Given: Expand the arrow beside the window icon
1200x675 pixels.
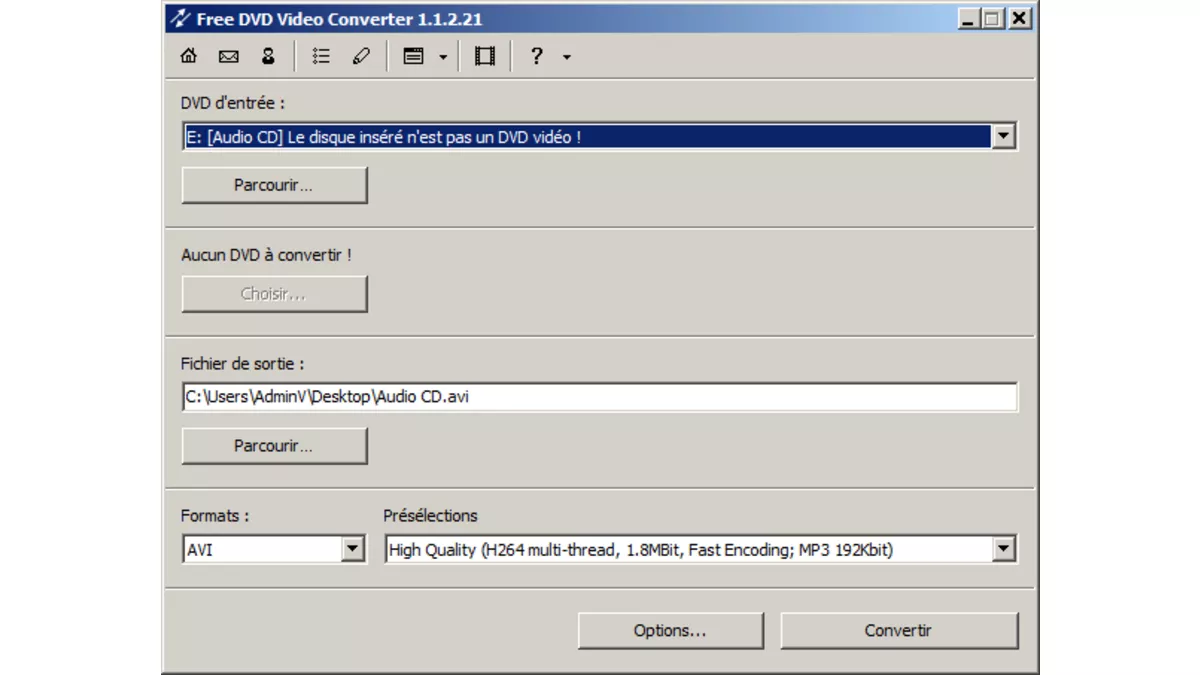Looking at the screenshot, I should coord(442,57).
